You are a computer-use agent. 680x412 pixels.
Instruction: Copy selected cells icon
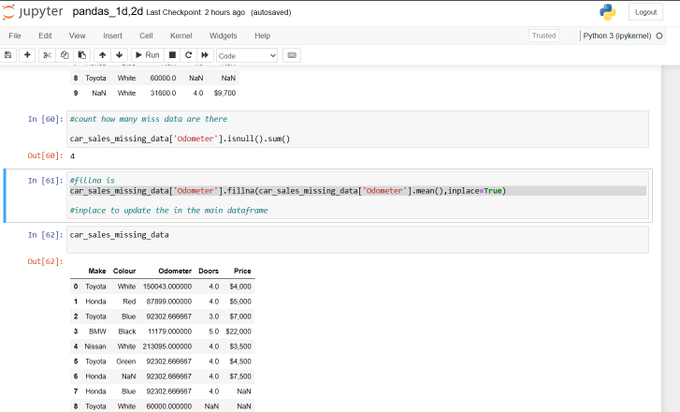coord(65,55)
